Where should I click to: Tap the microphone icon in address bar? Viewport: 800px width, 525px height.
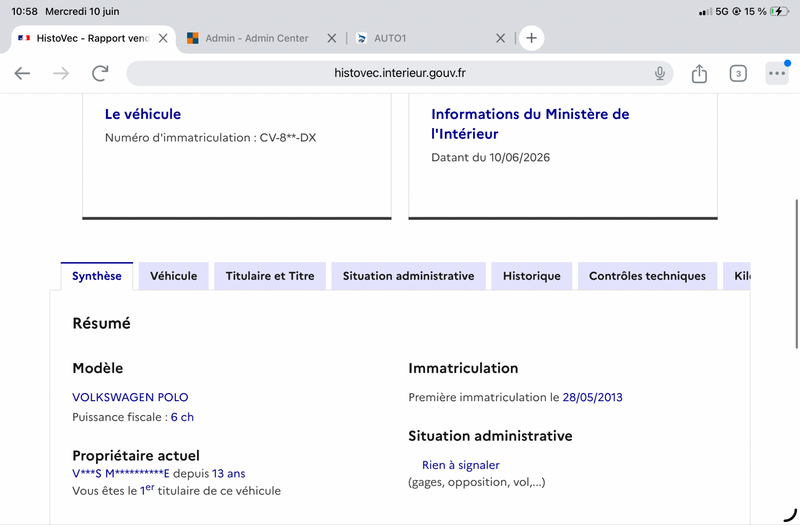pyautogui.click(x=660, y=73)
